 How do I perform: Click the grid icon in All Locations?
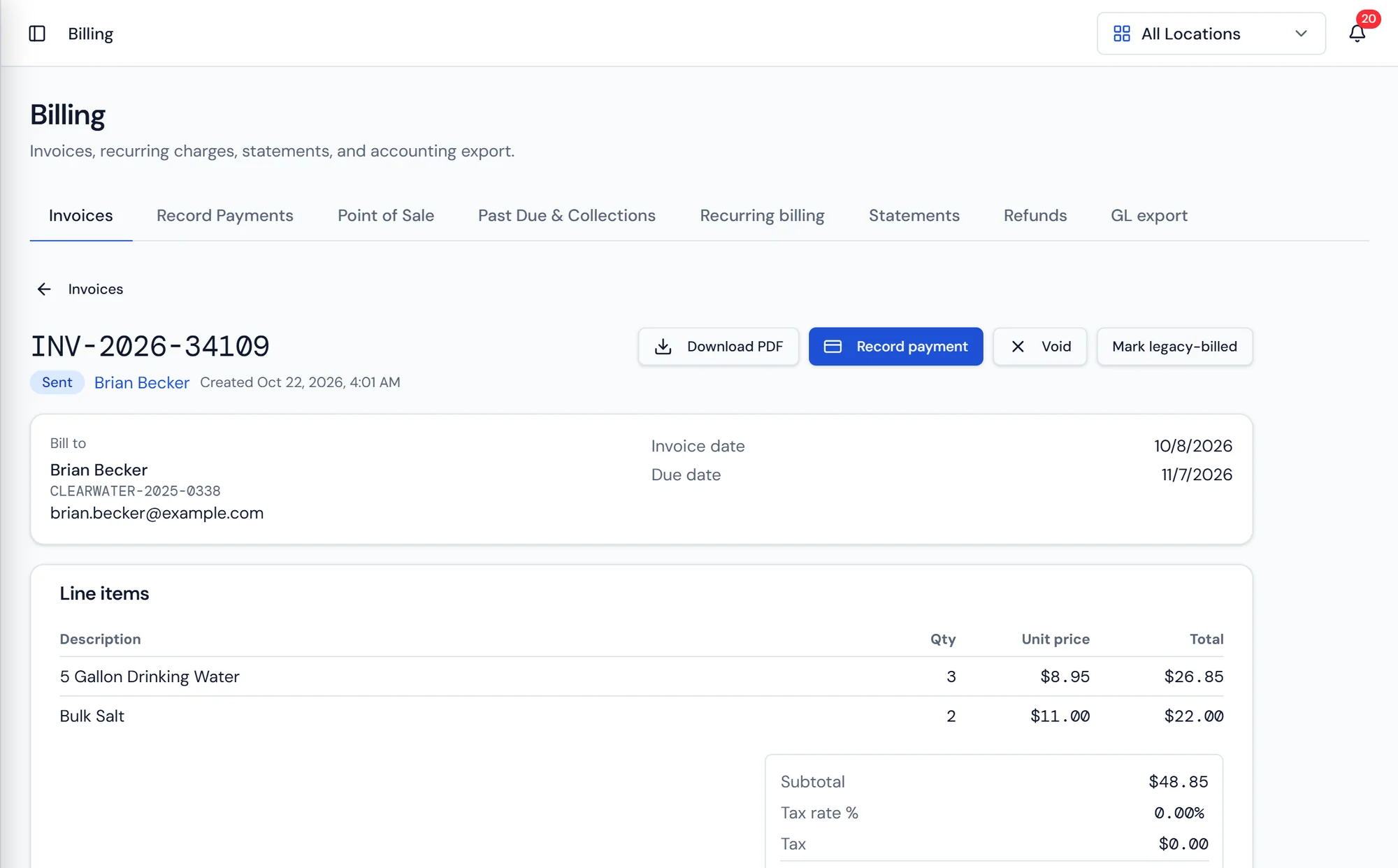(x=1122, y=34)
